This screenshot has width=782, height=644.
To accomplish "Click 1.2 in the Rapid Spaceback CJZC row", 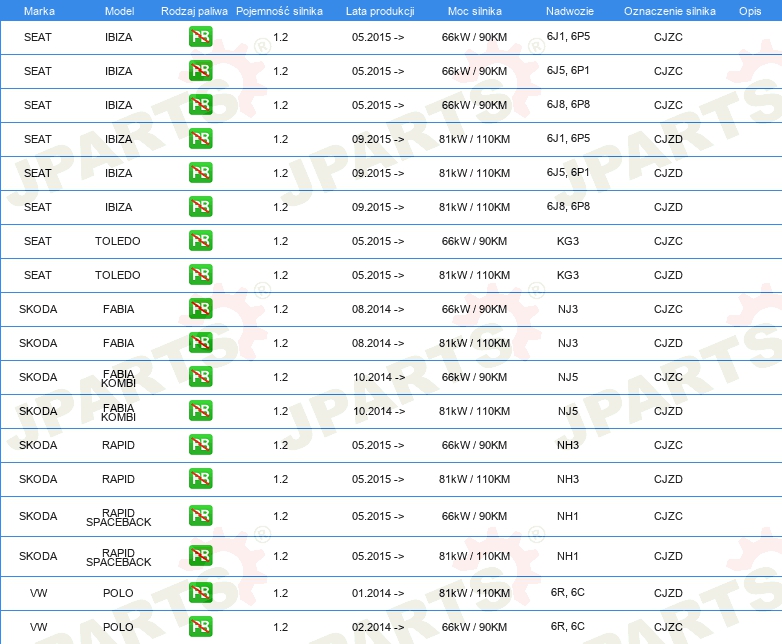I will pyautogui.click(x=280, y=516).
